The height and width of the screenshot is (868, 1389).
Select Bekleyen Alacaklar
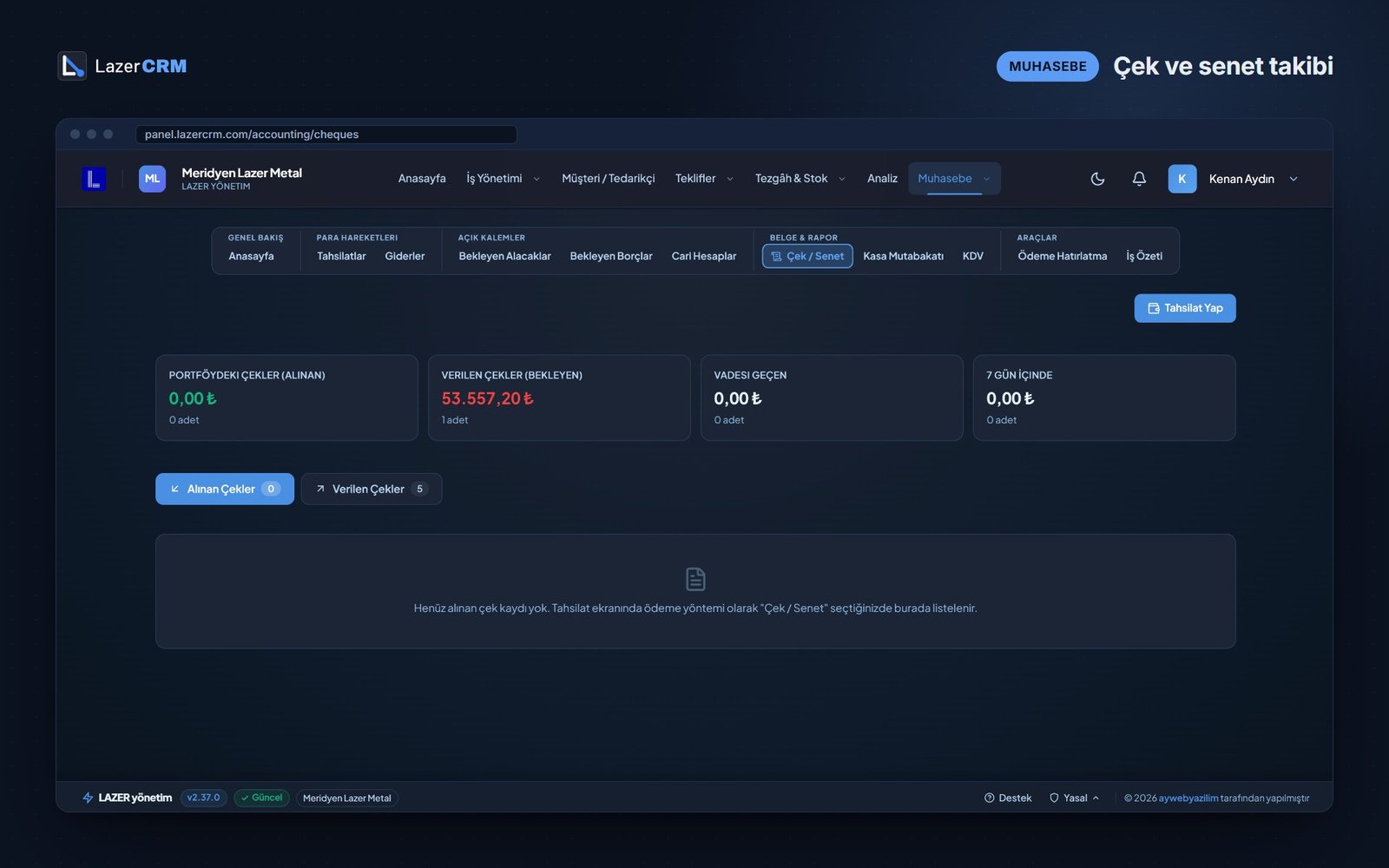pos(504,256)
